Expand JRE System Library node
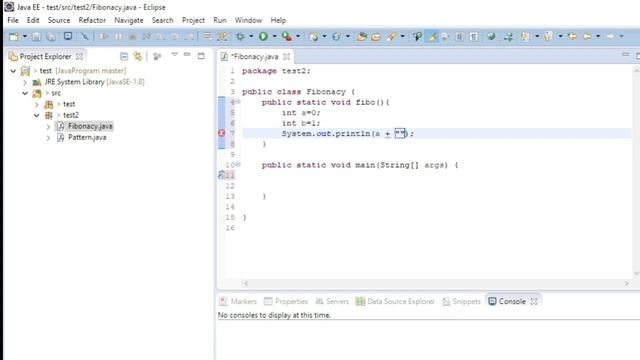This screenshot has height=360, width=640. coord(25,82)
